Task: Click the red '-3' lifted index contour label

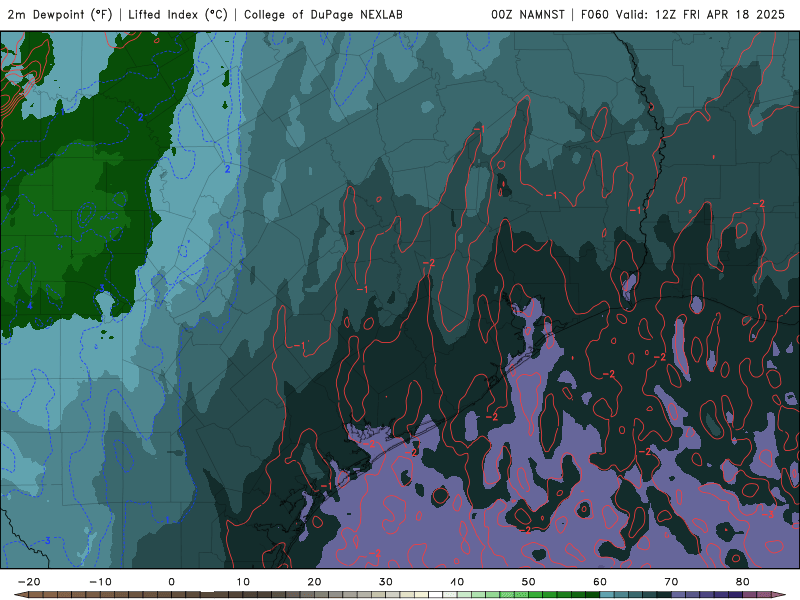Action: coord(768,515)
